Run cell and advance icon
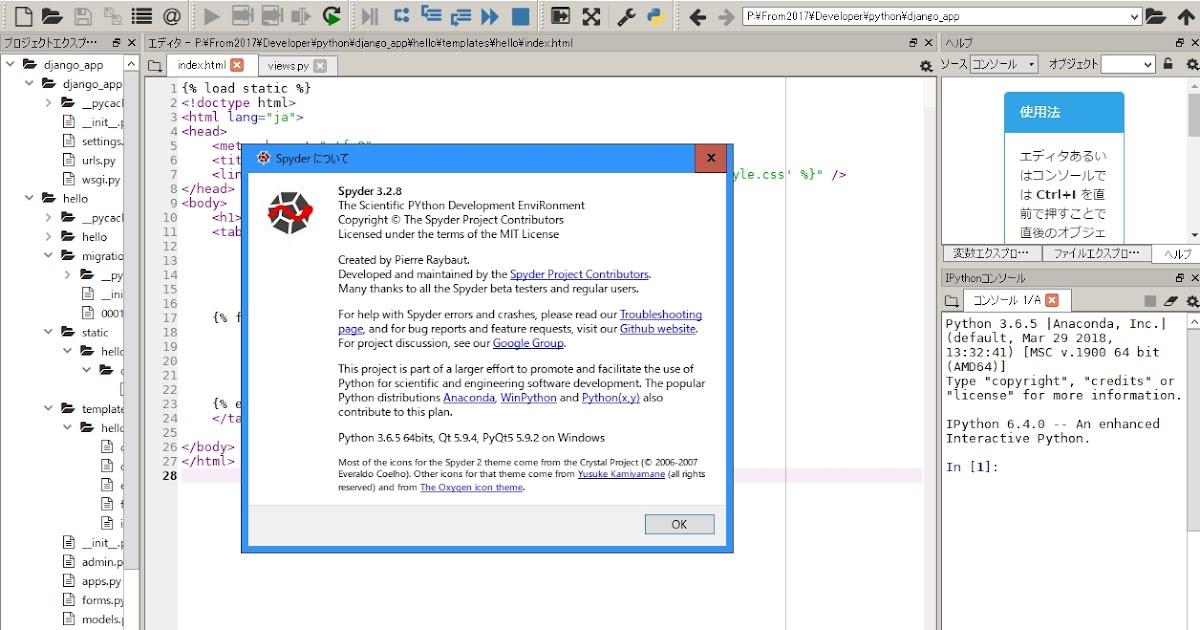Viewport: 1200px width, 630px height. (271, 16)
